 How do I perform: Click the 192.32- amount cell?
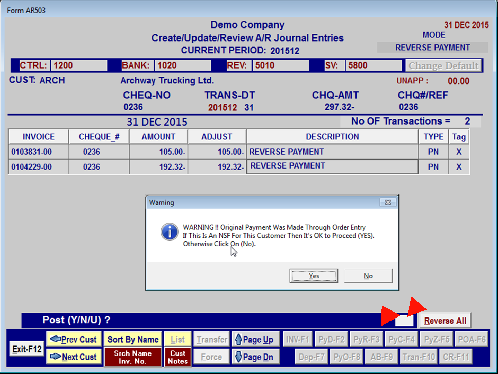click(158, 167)
